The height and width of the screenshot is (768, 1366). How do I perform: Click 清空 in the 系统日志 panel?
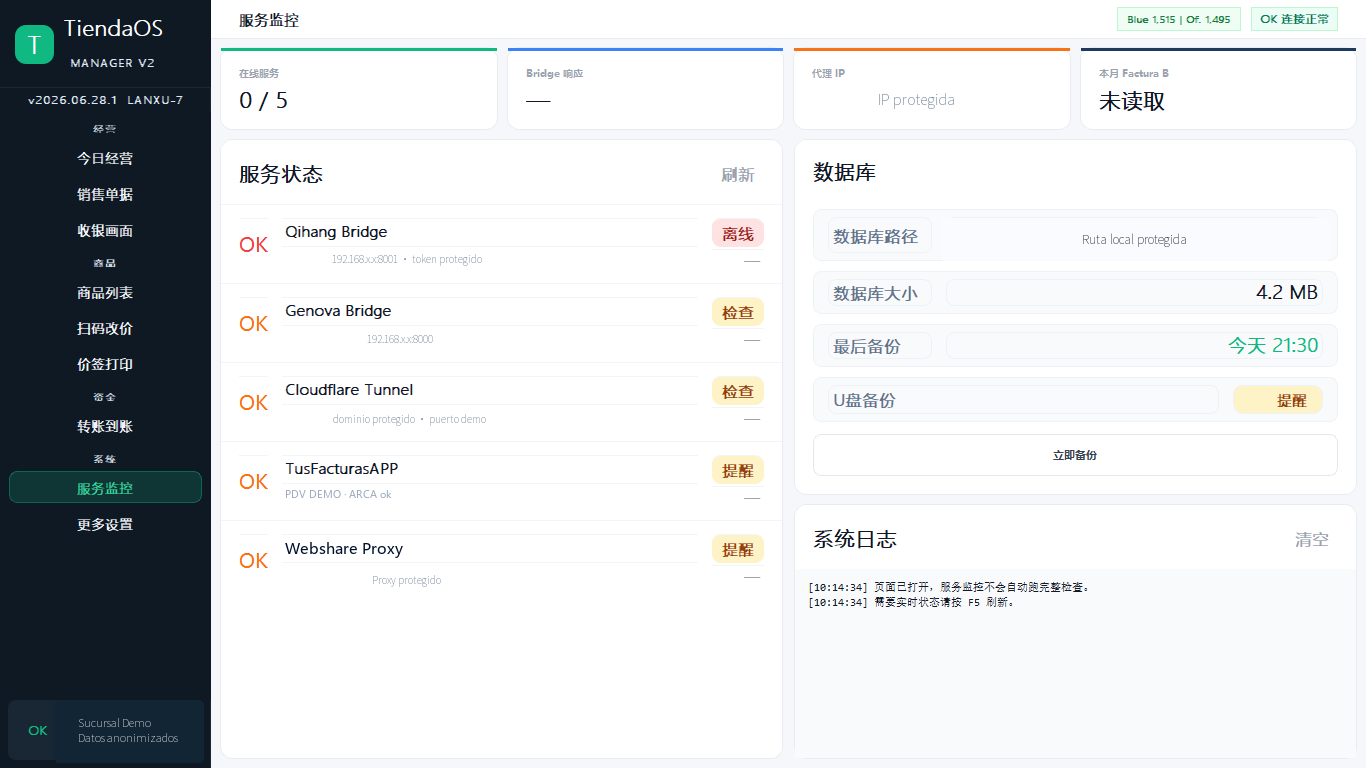[1312, 540]
